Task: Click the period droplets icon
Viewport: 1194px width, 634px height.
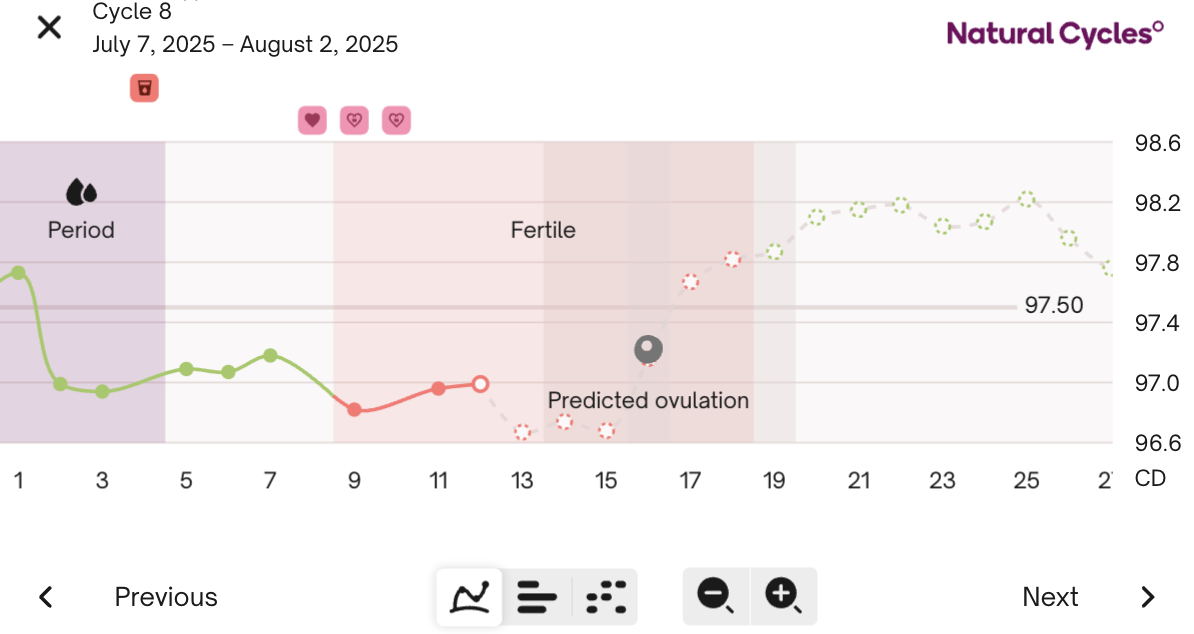Action: click(x=82, y=189)
